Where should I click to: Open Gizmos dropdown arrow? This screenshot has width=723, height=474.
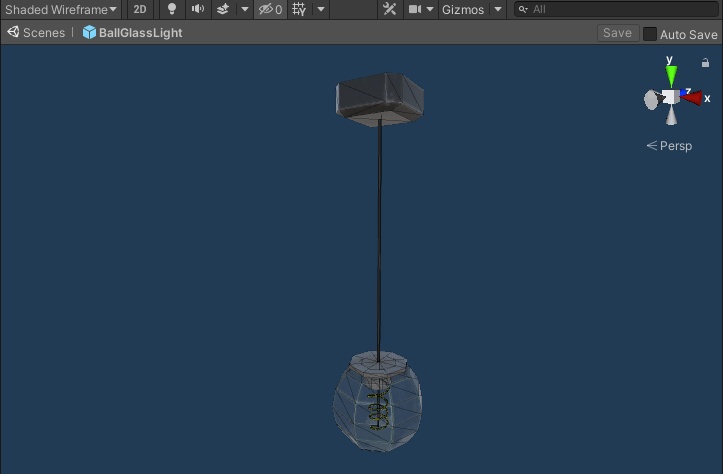[x=498, y=9]
